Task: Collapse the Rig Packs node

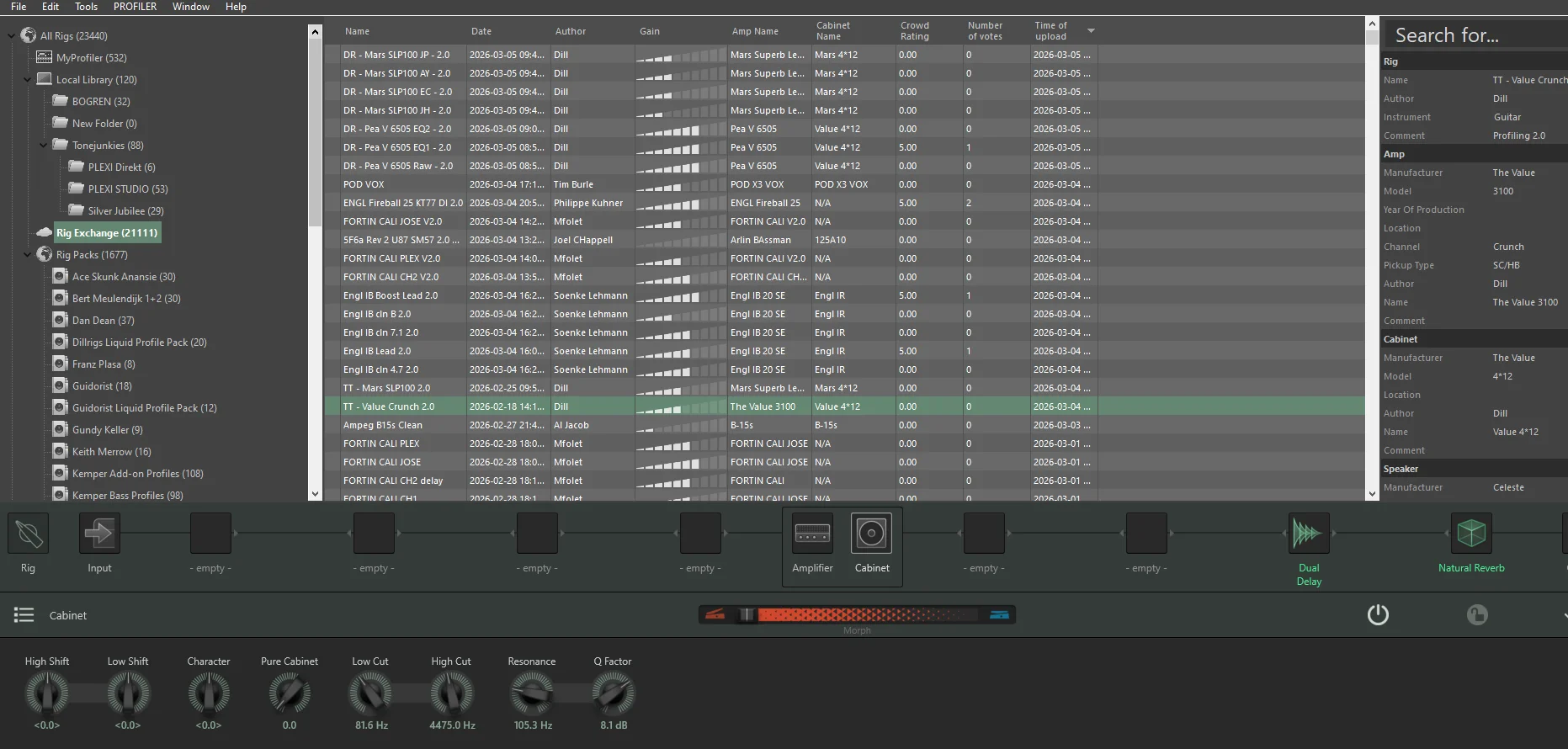Action: [x=27, y=254]
